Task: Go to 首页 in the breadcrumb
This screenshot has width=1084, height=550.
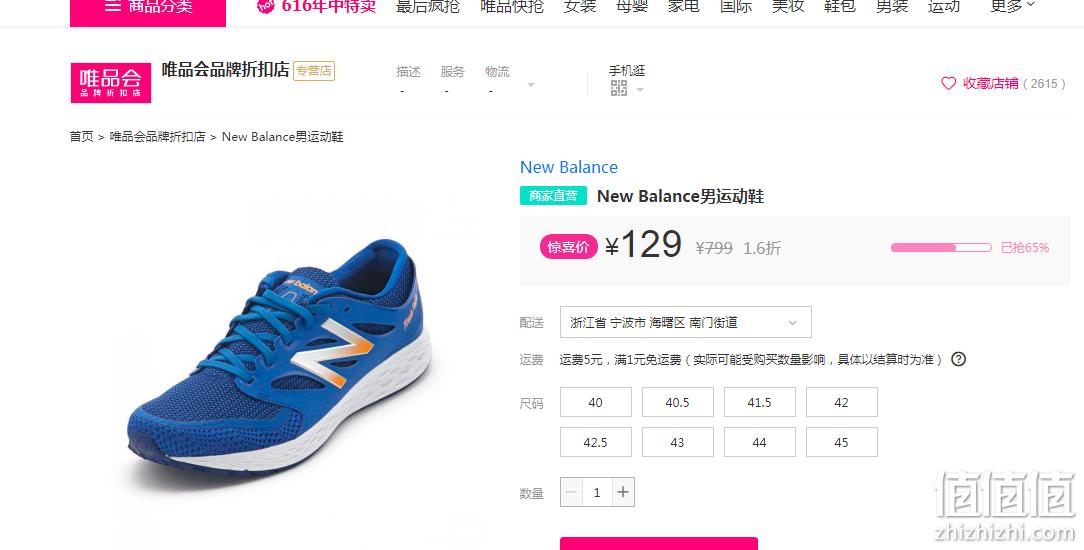Action: point(81,137)
